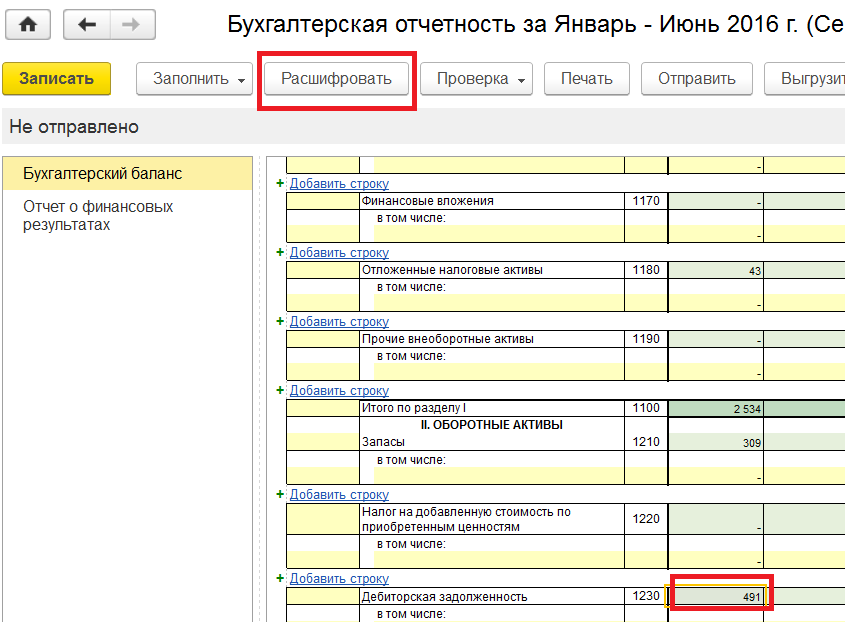The height and width of the screenshot is (622, 845).
Task: Open the Заполнить dropdown
Action: click(195, 79)
